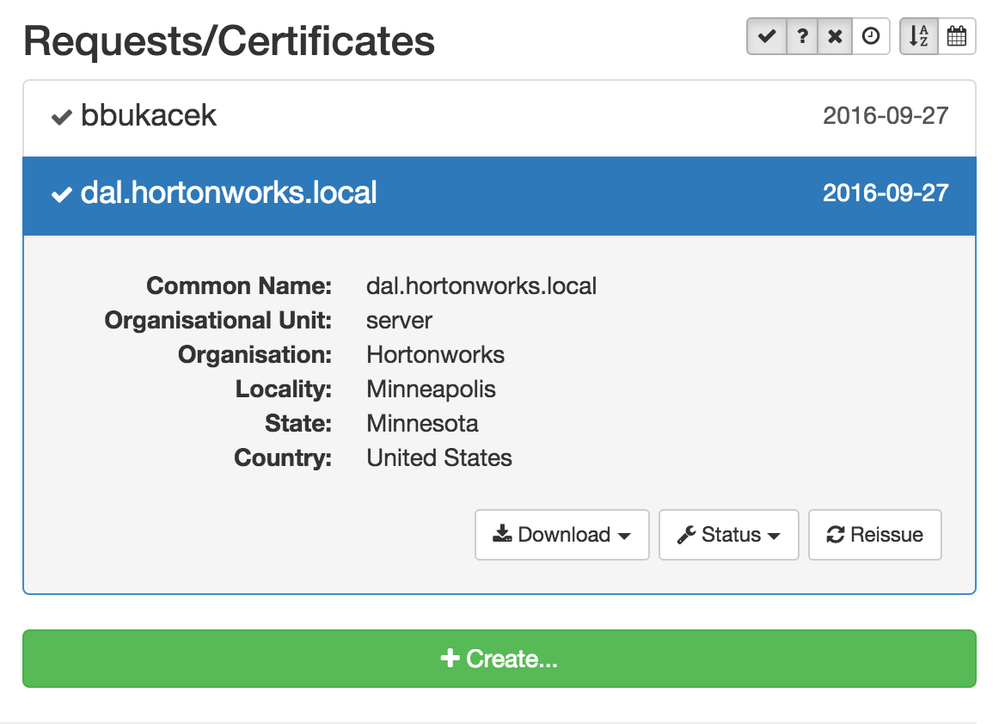Click the Locality value Minneapolis
The height and width of the screenshot is (724, 999).
pyautogui.click(x=431, y=389)
